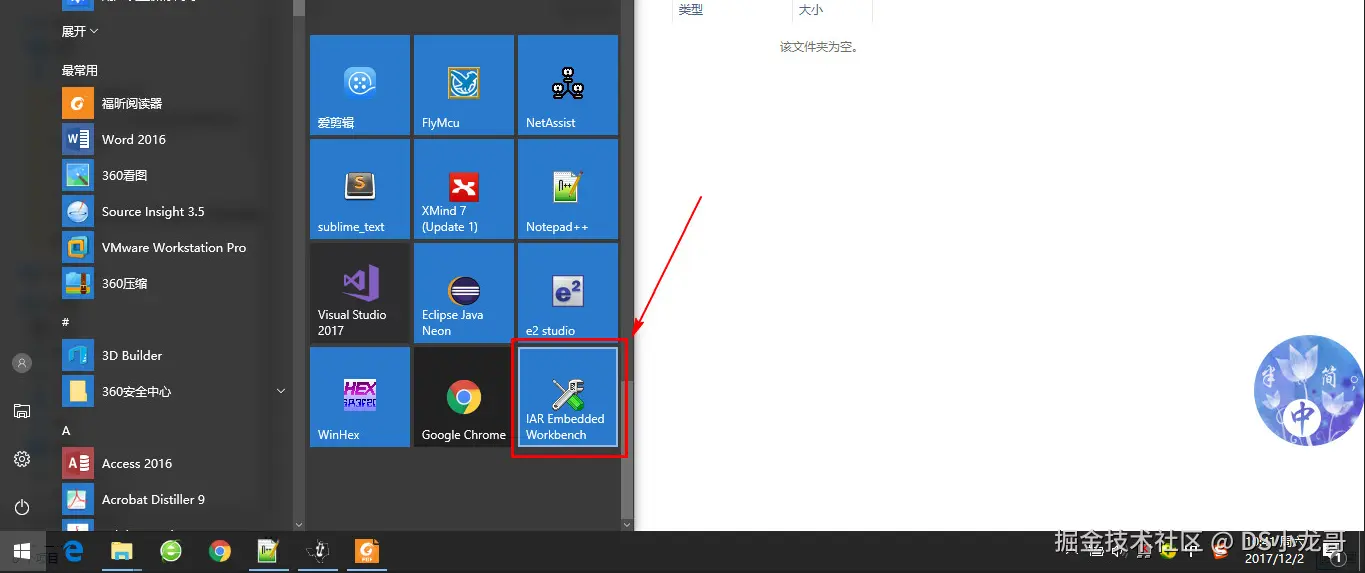Launch the XMind 7 tile
The width and height of the screenshot is (1365, 573).
464,189
